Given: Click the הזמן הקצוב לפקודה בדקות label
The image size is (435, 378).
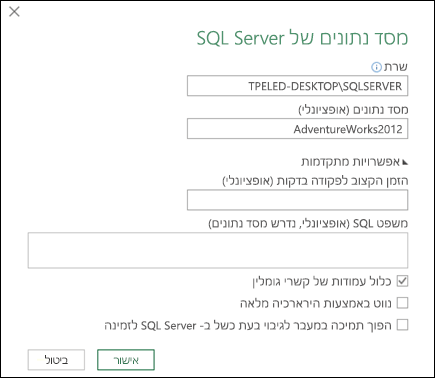Looking at the screenshot, I should 315,181.
